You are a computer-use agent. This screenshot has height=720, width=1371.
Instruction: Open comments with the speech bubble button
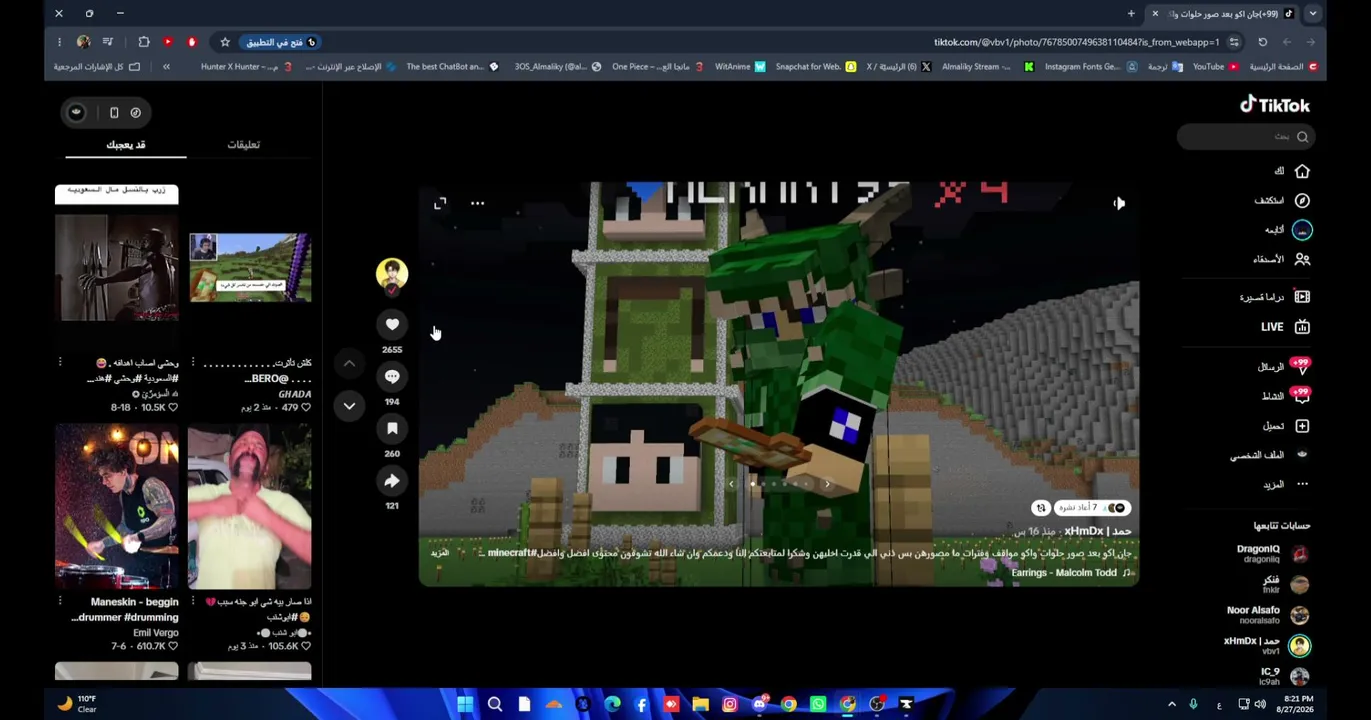click(x=392, y=376)
